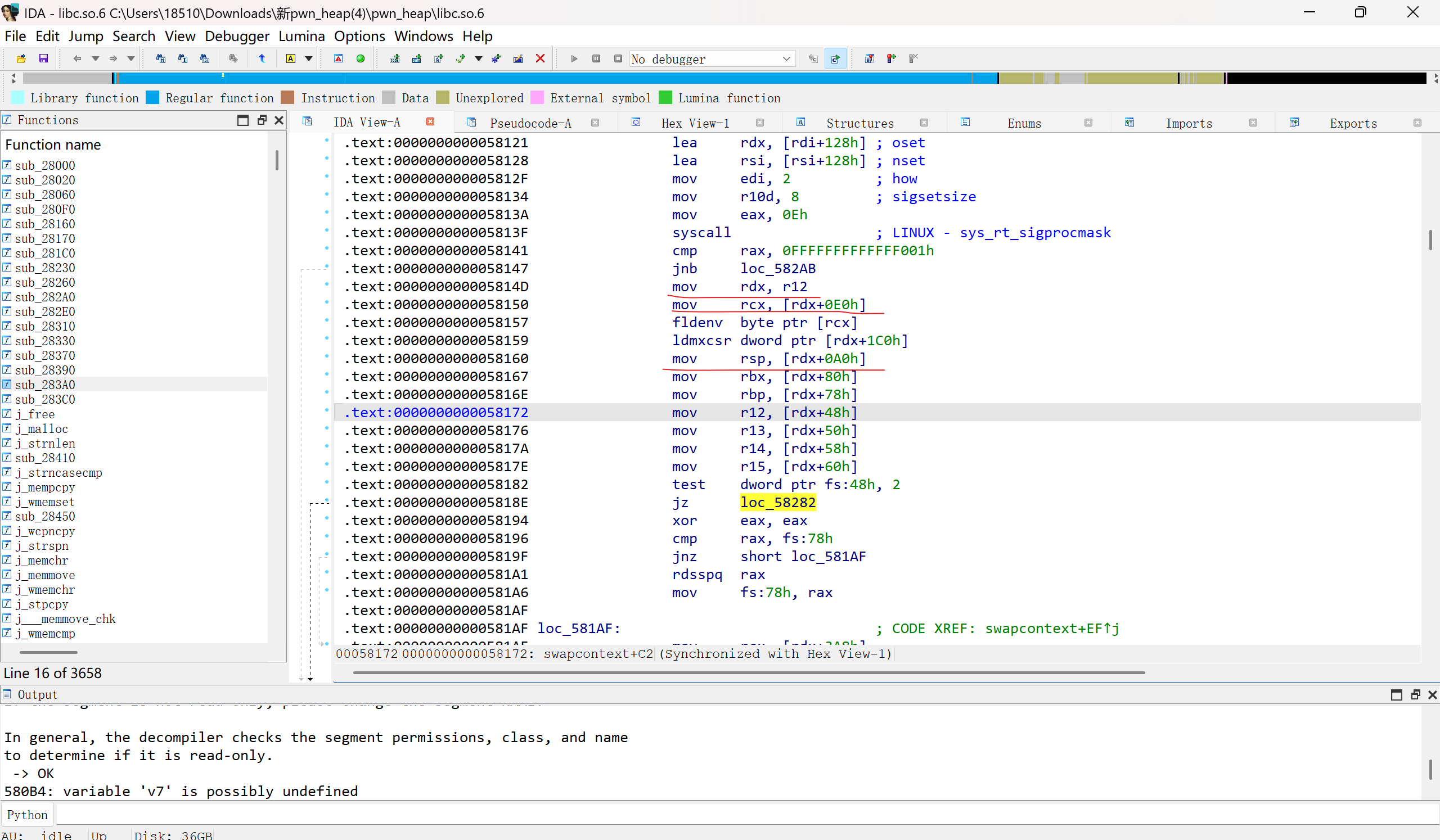1440x840 pixels.
Task: Click the Regular function legend color swatch
Action: pyautogui.click(x=152, y=98)
